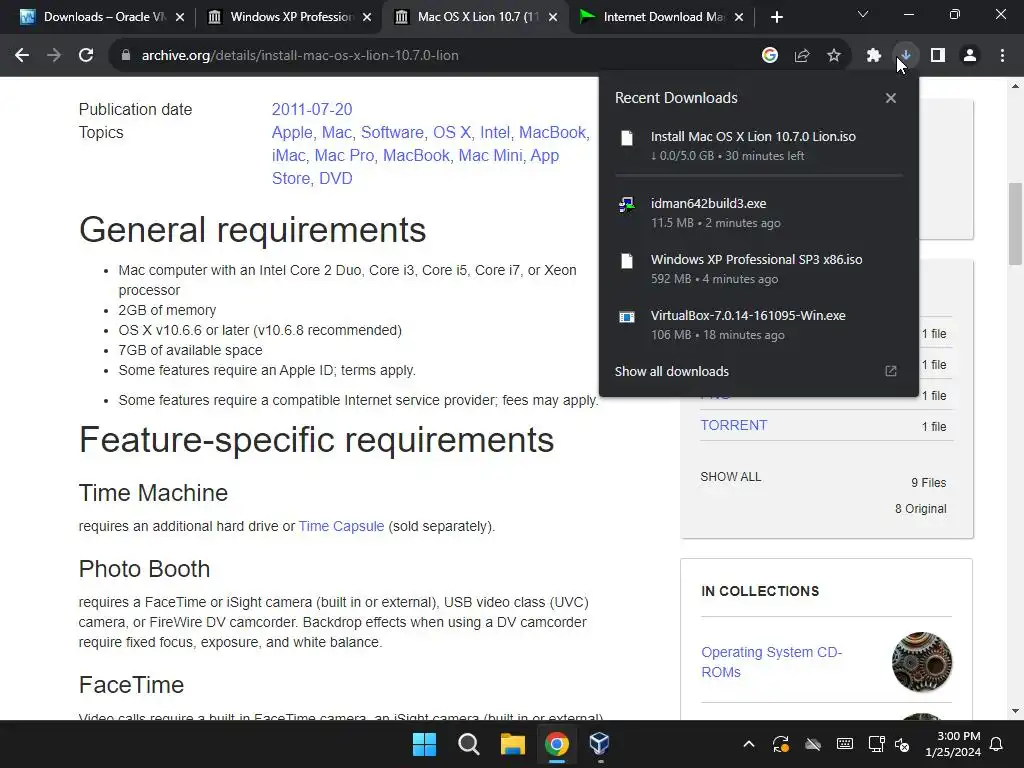Click the scrollbar down arrow
The image size is (1024, 768).
tap(1015, 711)
